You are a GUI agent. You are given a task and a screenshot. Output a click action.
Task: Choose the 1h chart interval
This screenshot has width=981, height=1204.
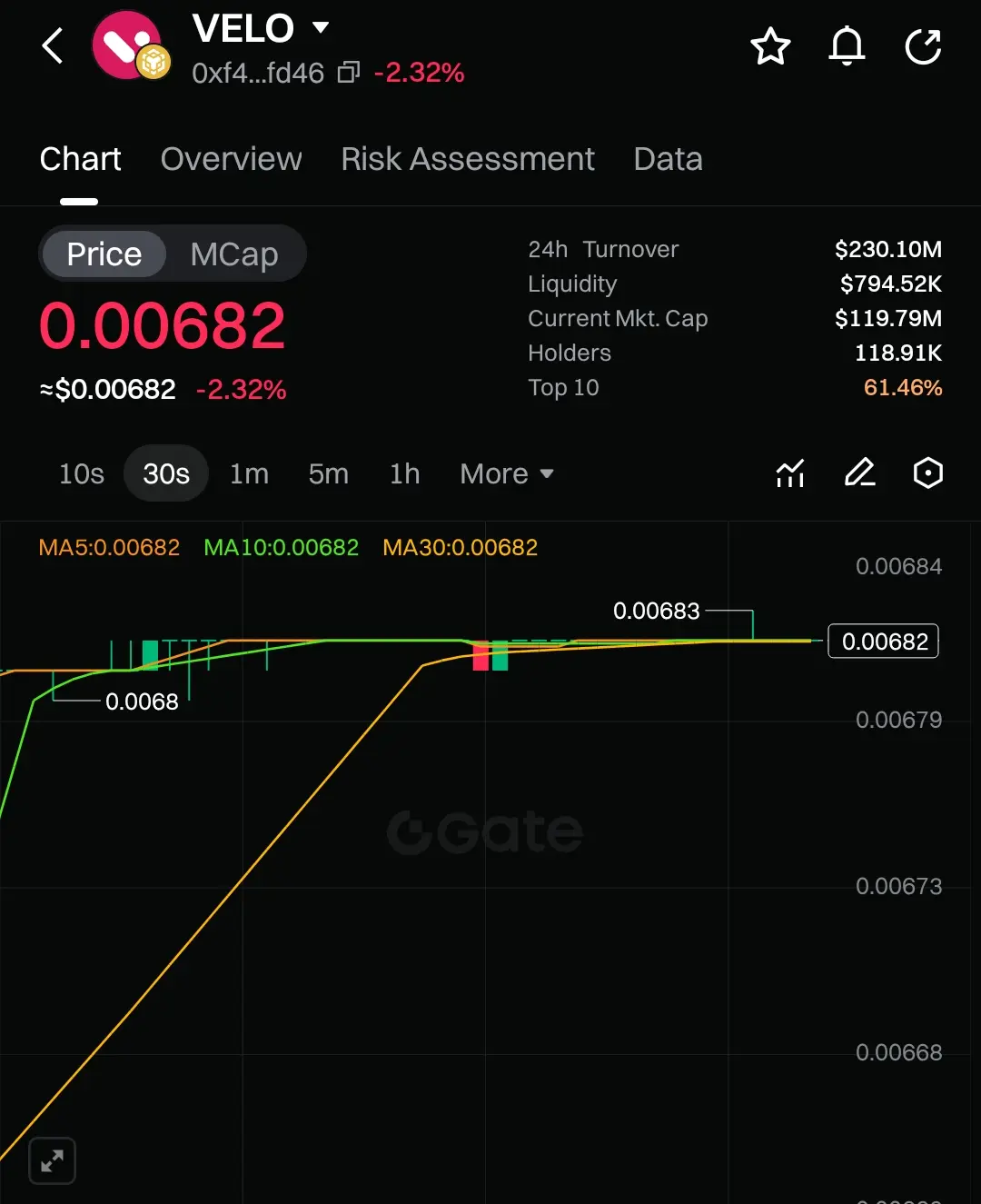tap(405, 473)
